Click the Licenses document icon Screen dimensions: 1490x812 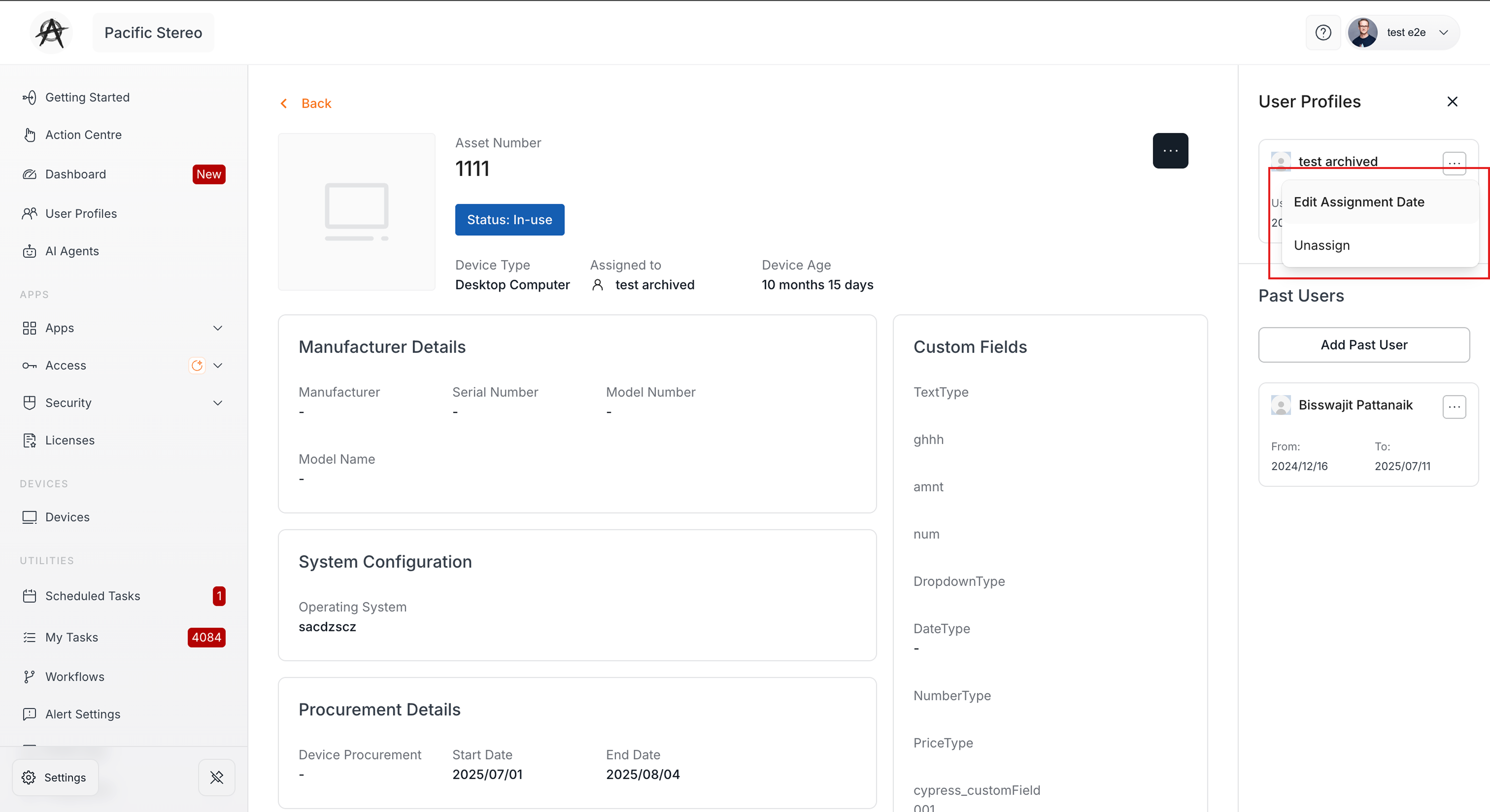[30, 440]
